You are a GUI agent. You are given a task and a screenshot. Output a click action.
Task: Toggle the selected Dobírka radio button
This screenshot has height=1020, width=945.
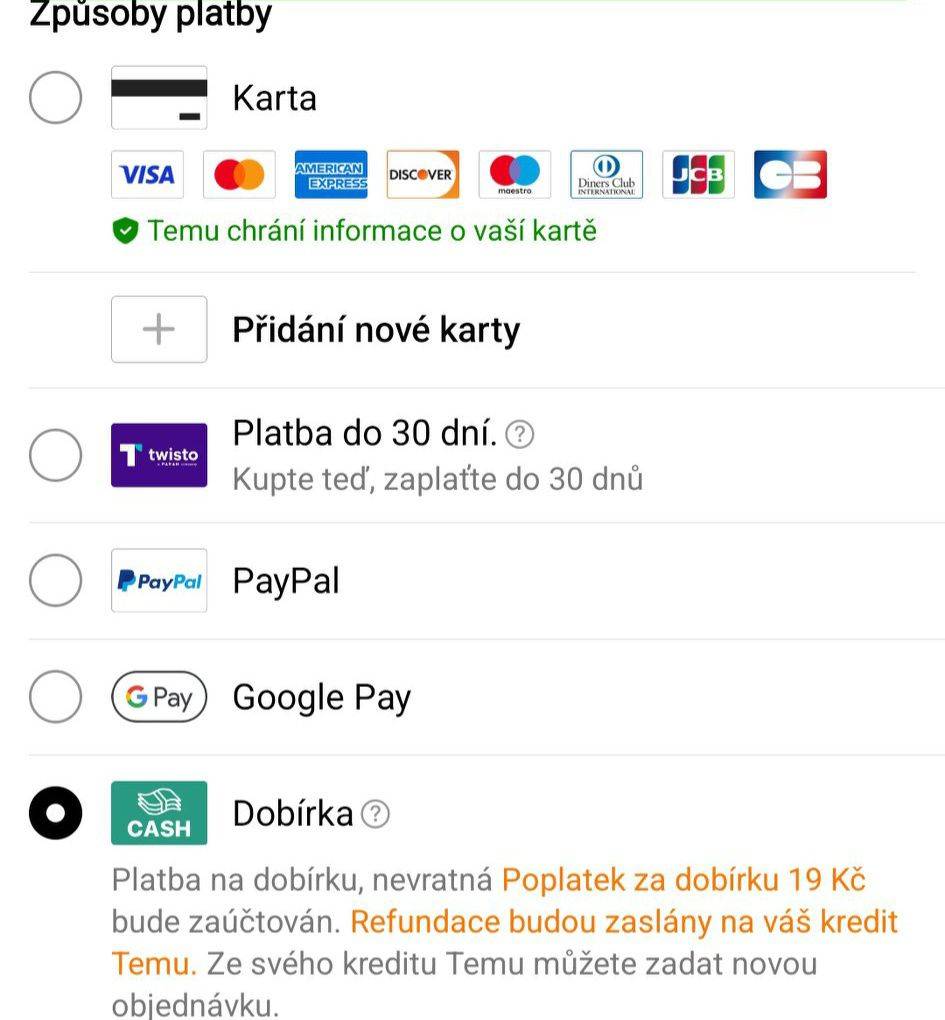pyautogui.click(x=55, y=813)
